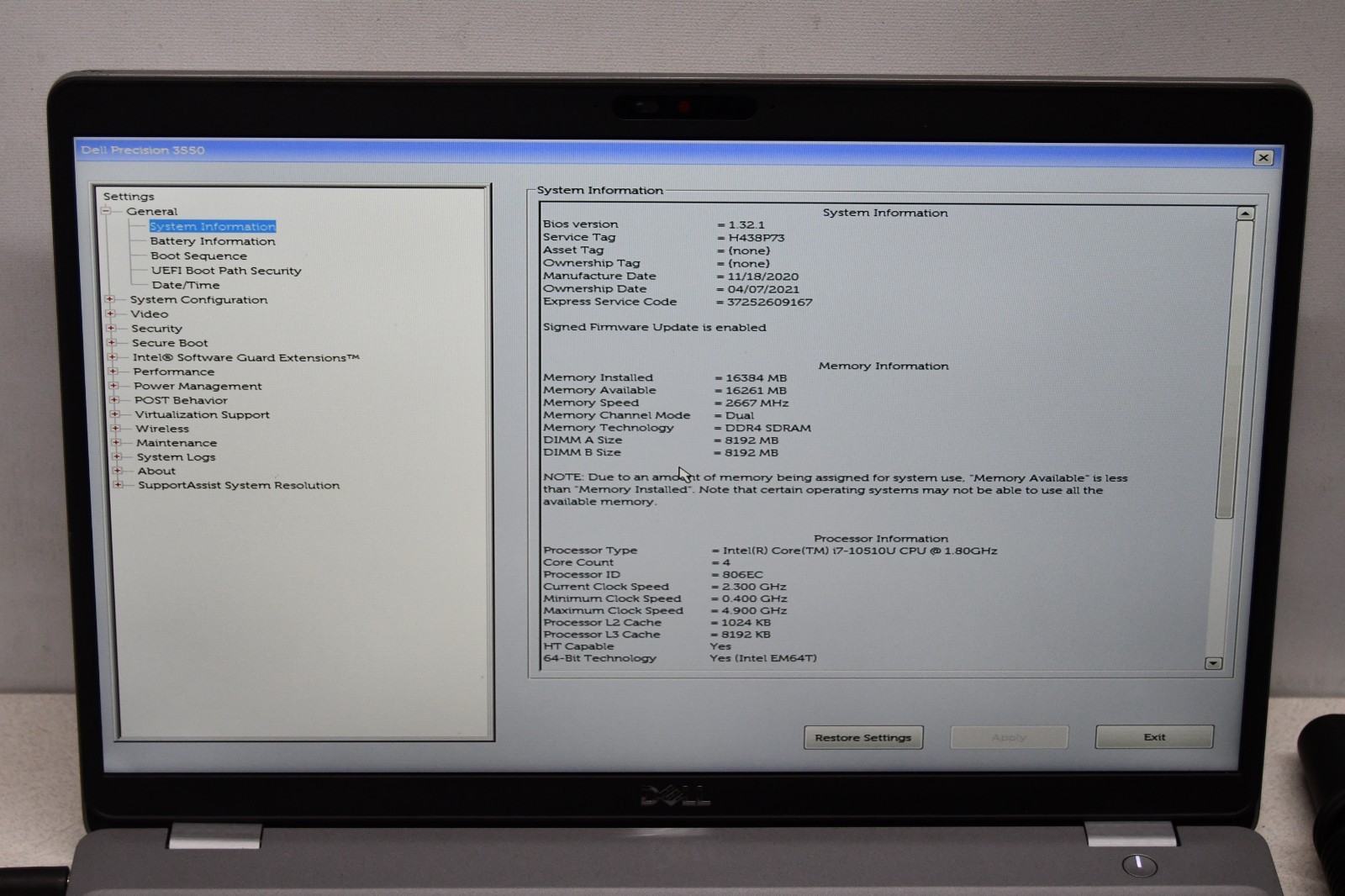Screen dimensions: 1345x896
Task: Expand the Secure Boot node
Action: pyautogui.click(x=112, y=342)
